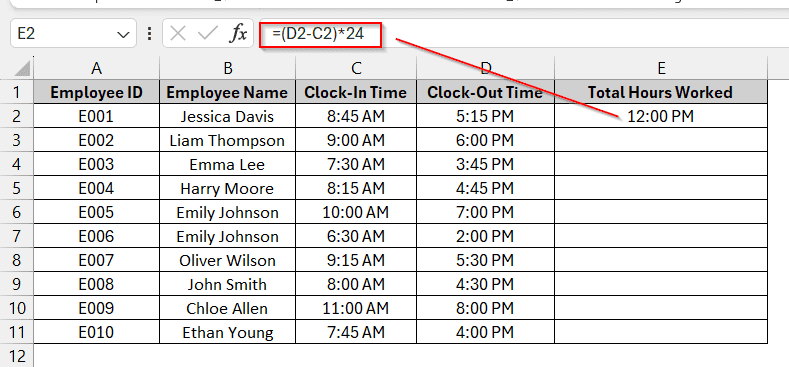Select Emily Johnson in the E006 row

point(227,236)
